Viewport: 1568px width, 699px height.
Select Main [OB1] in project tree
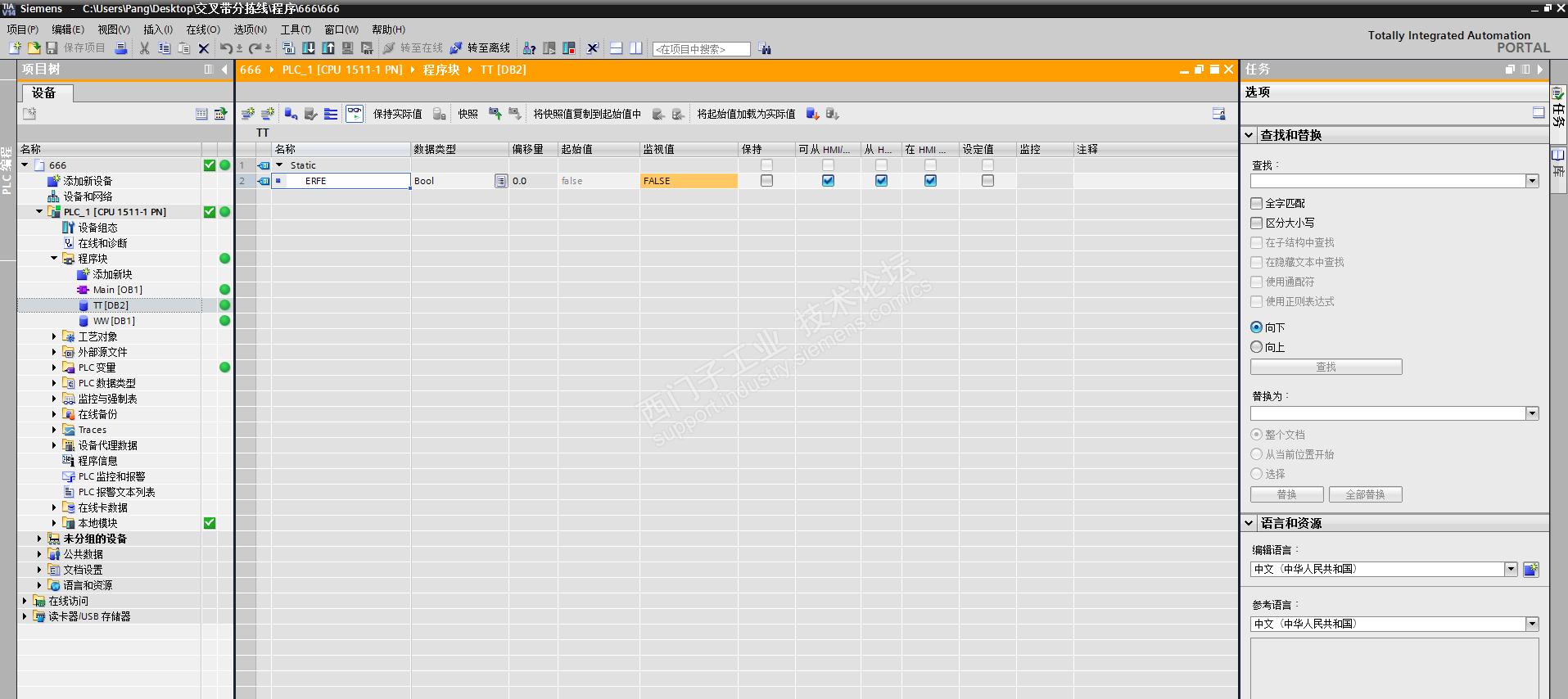point(117,290)
